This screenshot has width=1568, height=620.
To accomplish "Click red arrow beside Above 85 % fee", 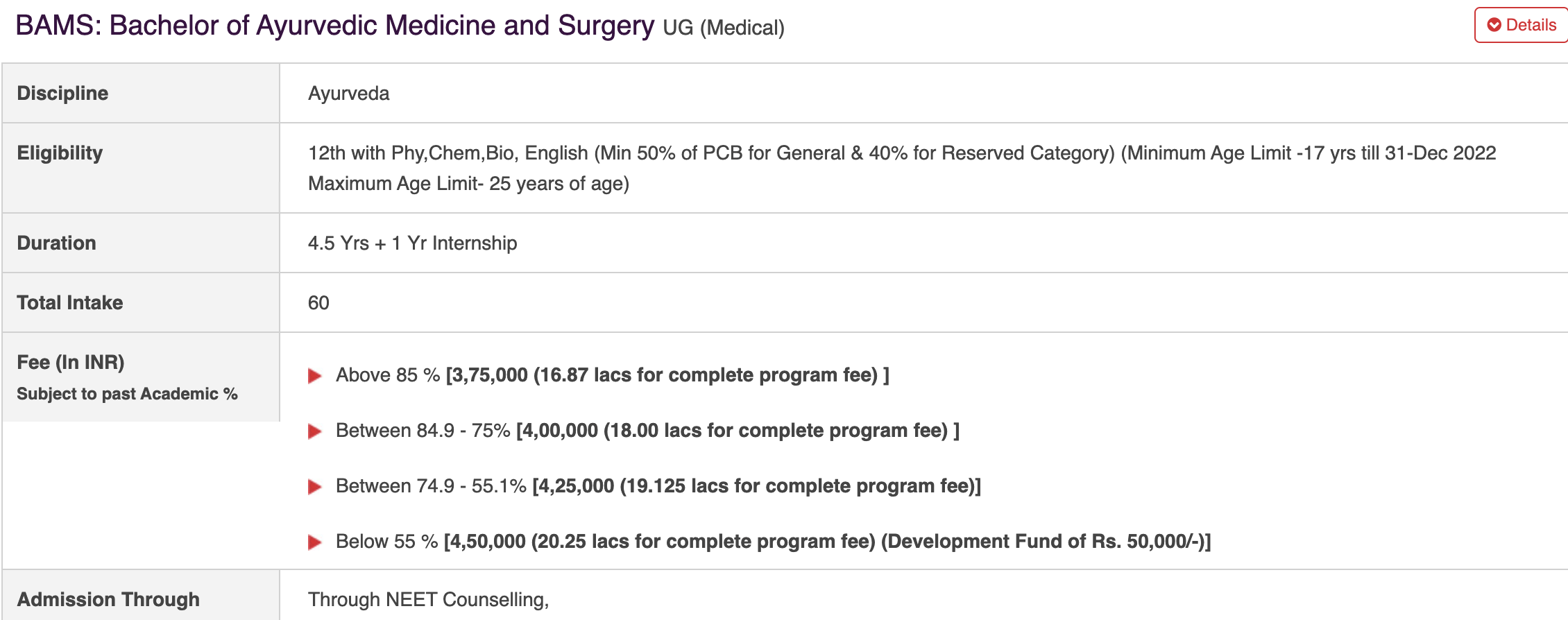I will point(314,375).
